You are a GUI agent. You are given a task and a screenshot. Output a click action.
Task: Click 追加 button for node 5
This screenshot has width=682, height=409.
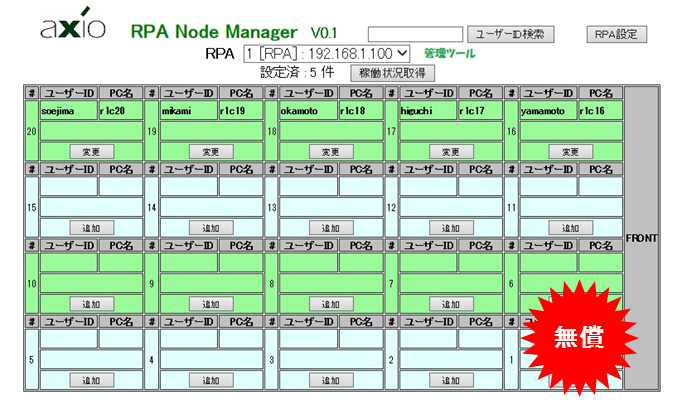(92, 380)
